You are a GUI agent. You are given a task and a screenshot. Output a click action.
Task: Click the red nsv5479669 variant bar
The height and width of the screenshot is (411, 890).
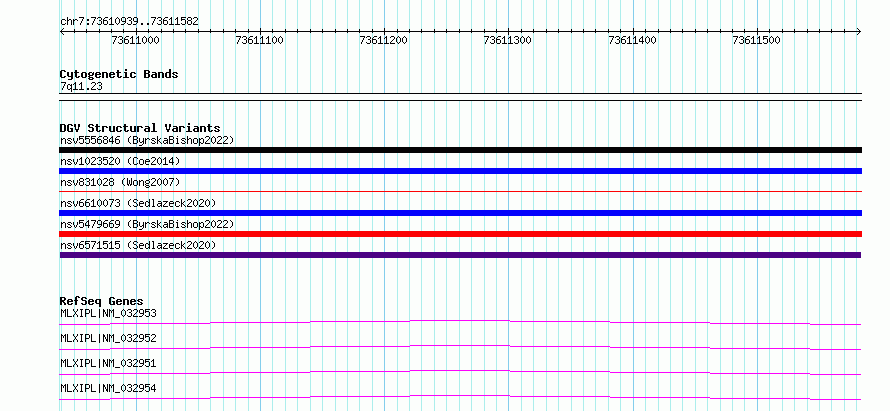coord(460,234)
